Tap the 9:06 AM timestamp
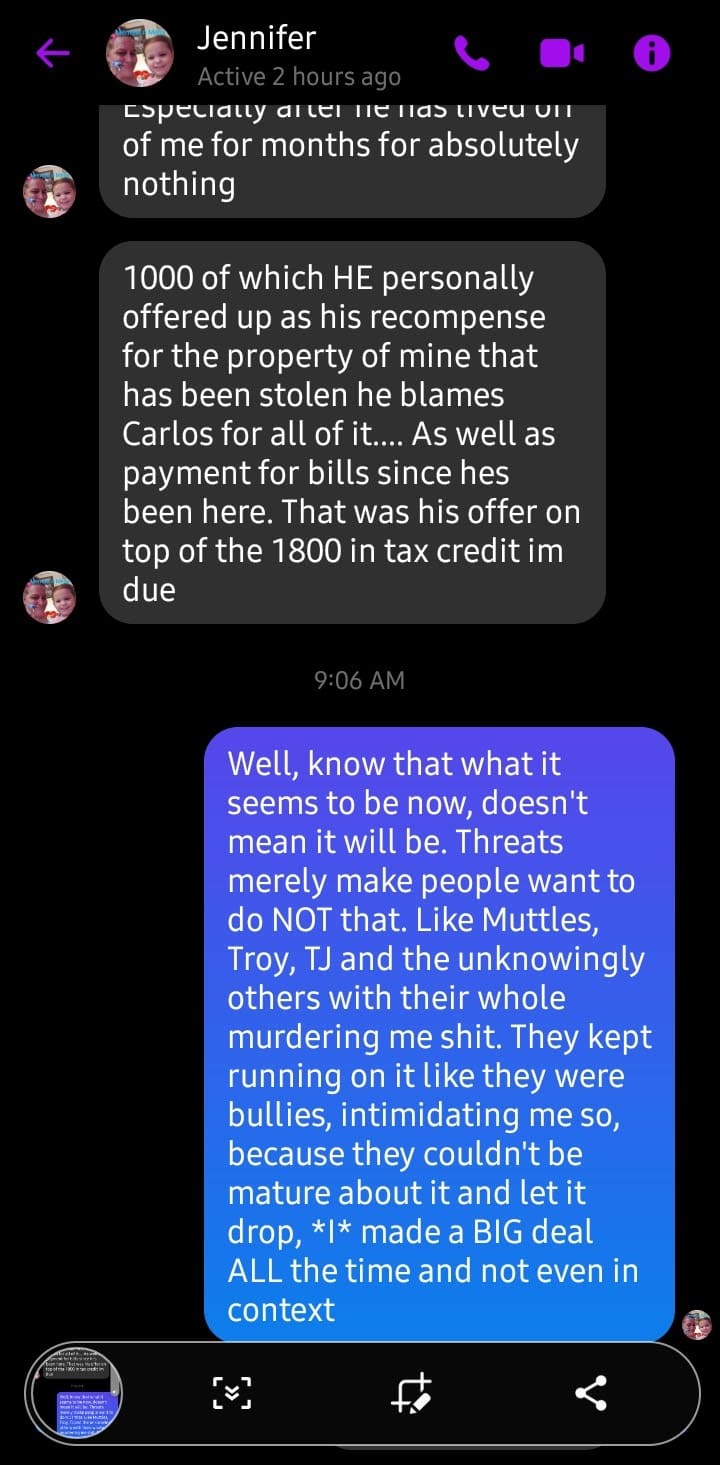The image size is (720, 1465). pyautogui.click(x=360, y=680)
